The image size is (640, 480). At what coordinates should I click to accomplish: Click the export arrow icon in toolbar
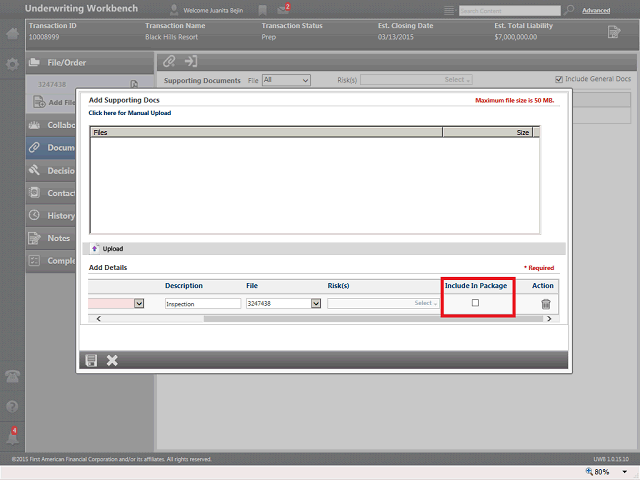[191, 62]
